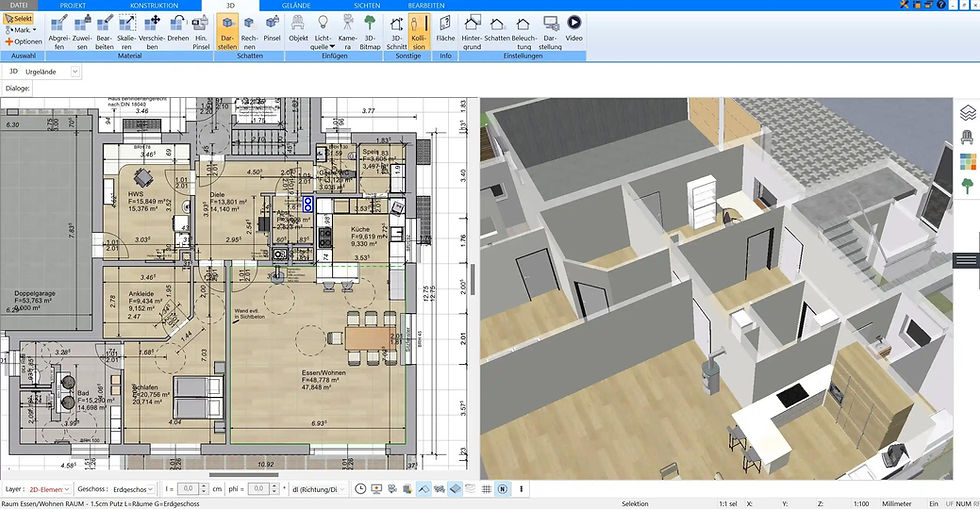Screen dimensions: 980x509
Task: Toggle shadow Darstellen button
Action: click(x=228, y=33)
